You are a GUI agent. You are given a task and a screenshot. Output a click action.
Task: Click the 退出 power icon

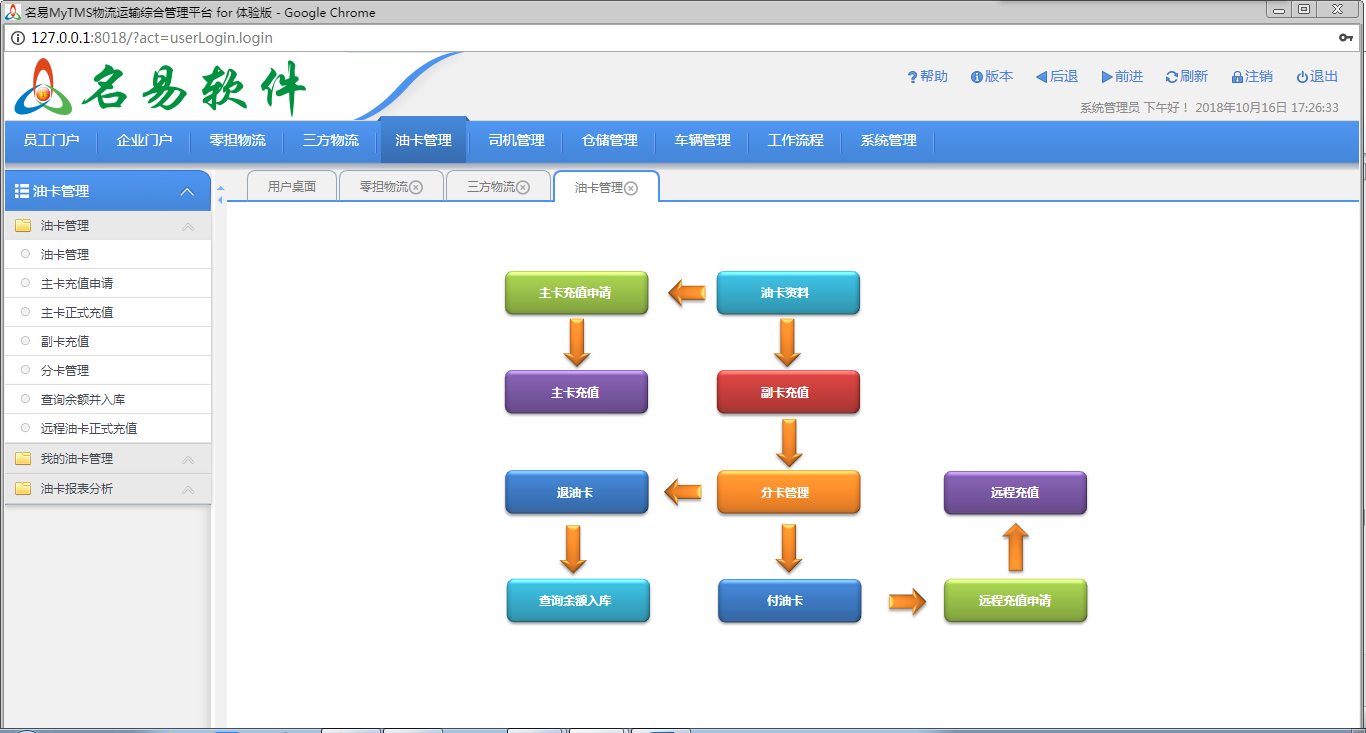pyautogui.click(x=1302, y=77)
